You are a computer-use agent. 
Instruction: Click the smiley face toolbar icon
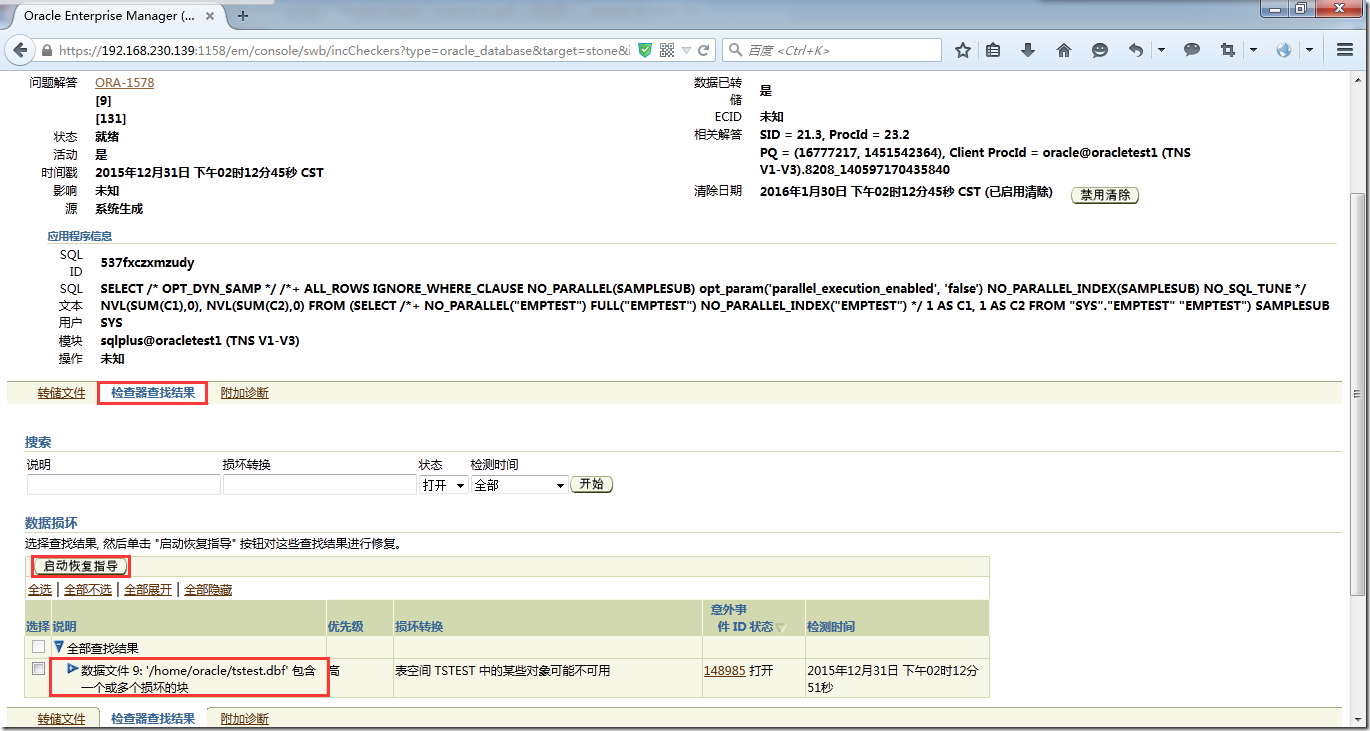[1100, 50]
